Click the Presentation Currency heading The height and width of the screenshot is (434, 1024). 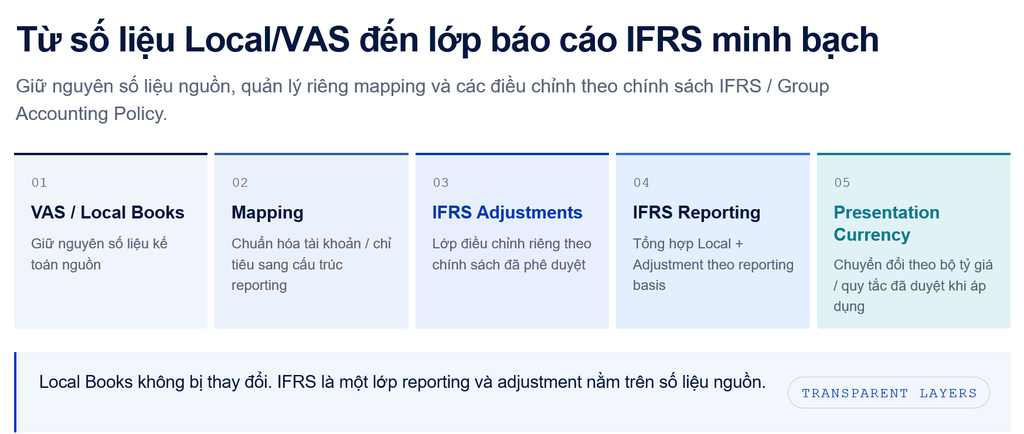tap(886, 223)
